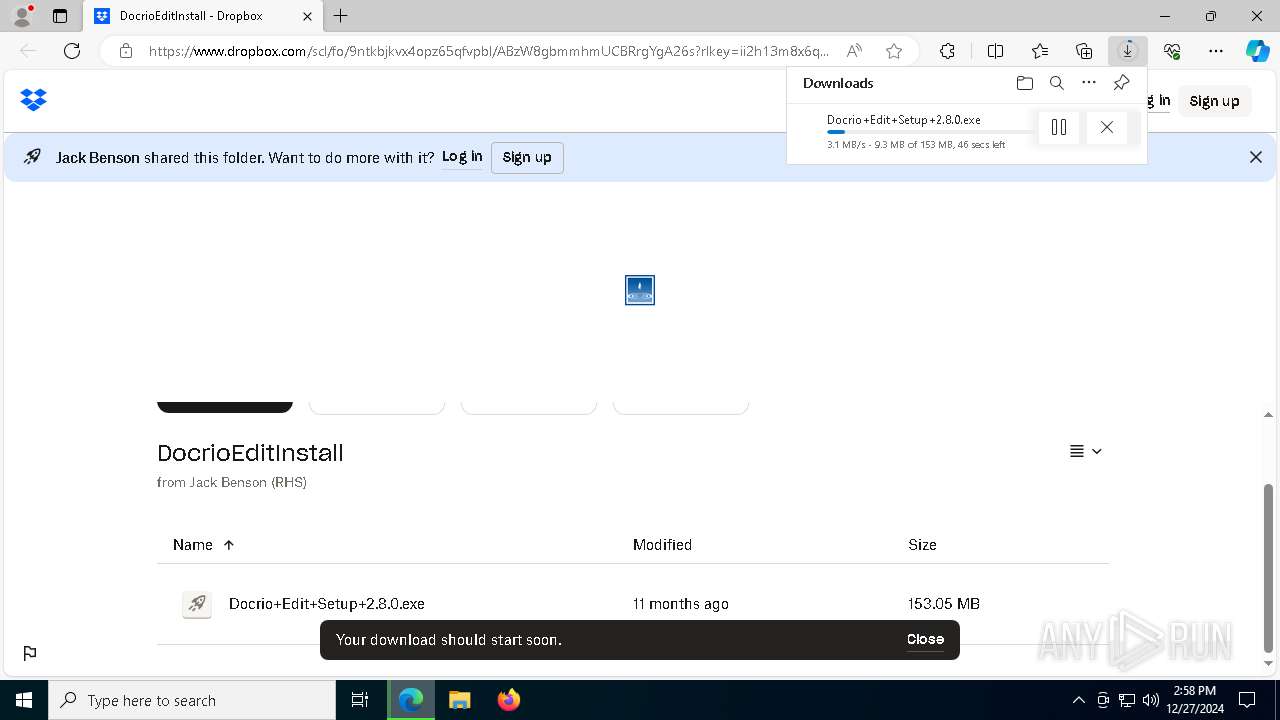The image size is (1280, 720).
Task: Cancel the Docrio download
Action: pos(1106,127)
